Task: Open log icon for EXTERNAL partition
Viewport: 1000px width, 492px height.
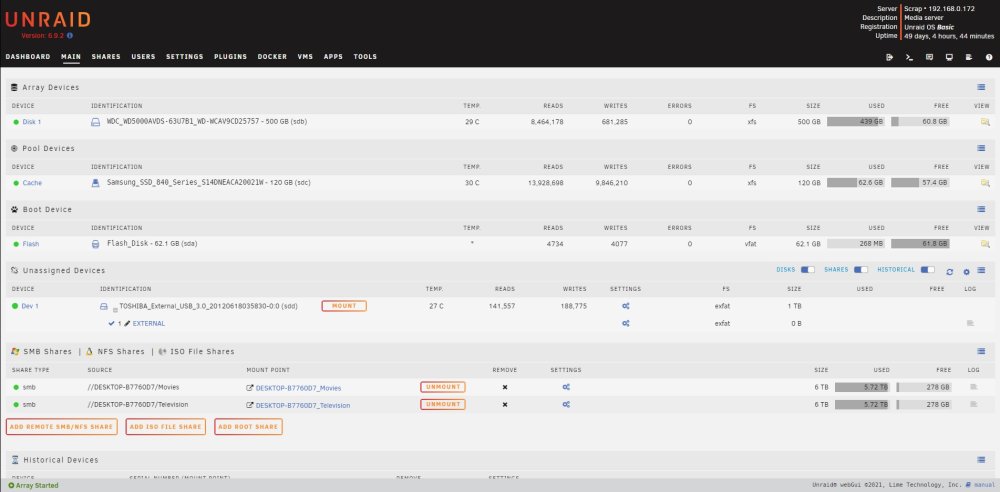Action: click(x=971, y=324)
